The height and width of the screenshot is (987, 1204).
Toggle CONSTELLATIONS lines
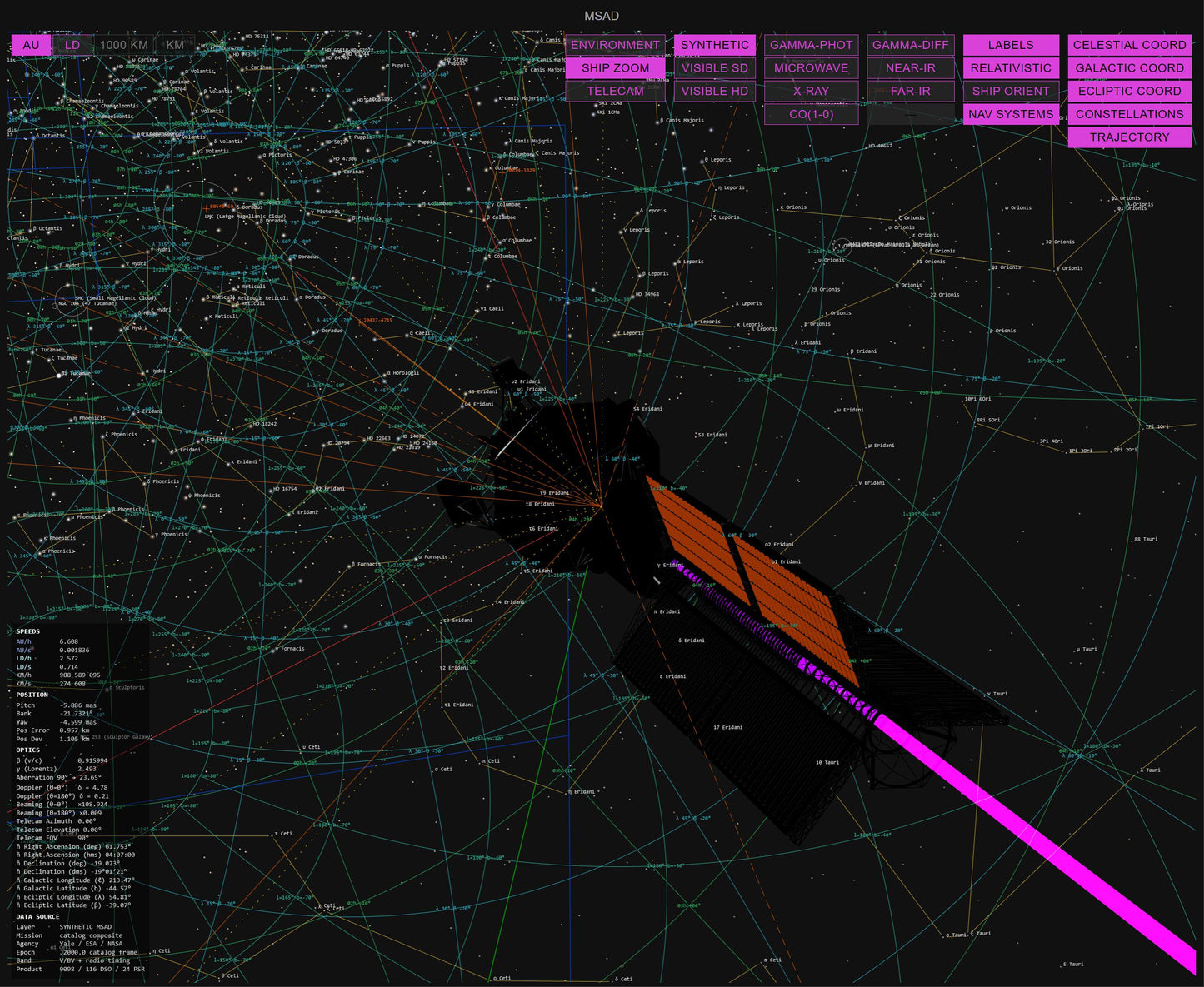[1130, 114]
